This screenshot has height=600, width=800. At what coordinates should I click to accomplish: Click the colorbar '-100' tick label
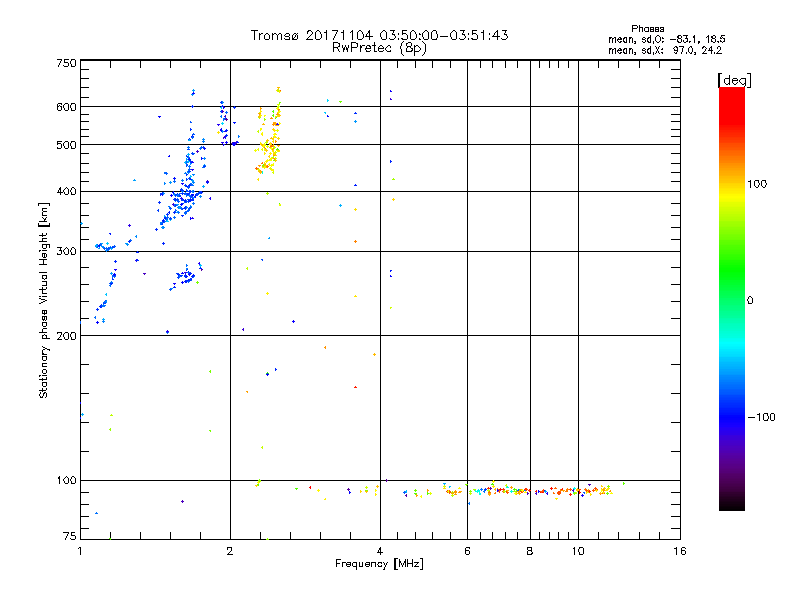(761, 417)
